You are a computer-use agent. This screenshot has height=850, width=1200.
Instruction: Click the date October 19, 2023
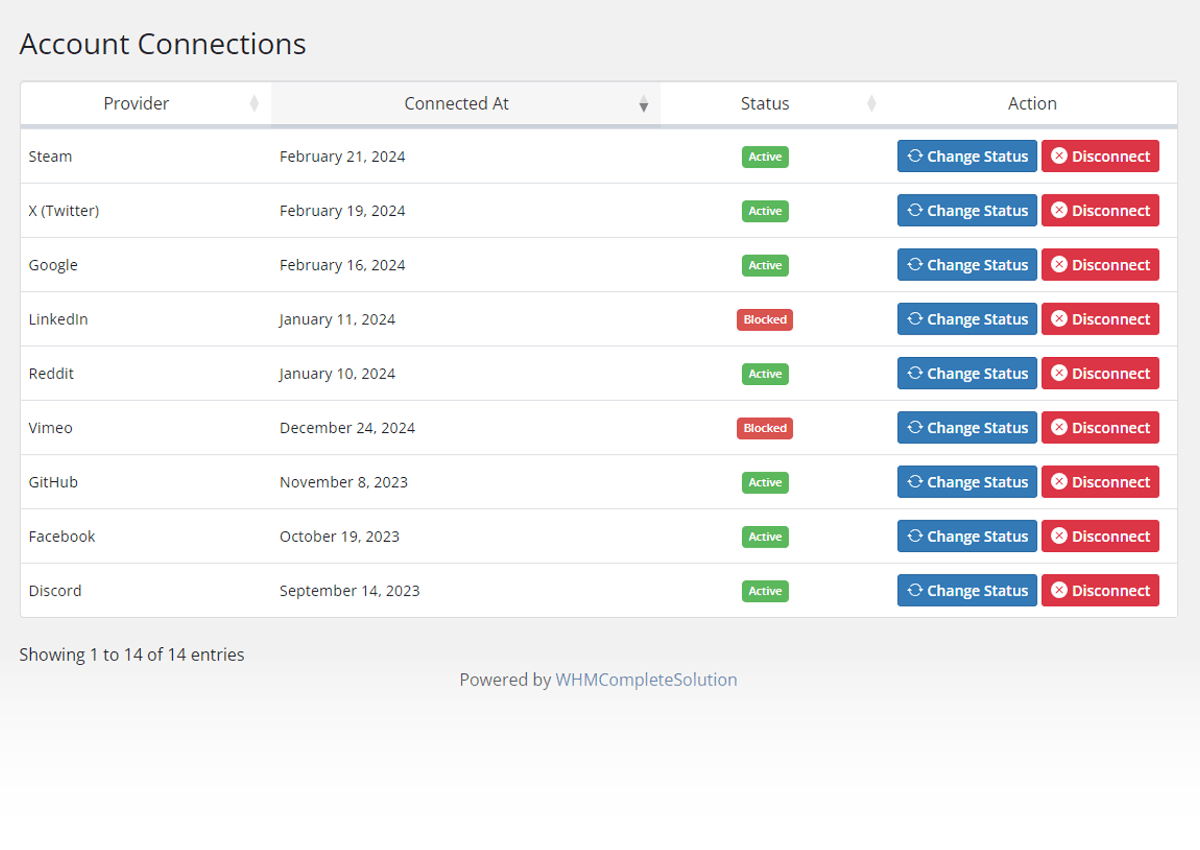tap(339, 536)
